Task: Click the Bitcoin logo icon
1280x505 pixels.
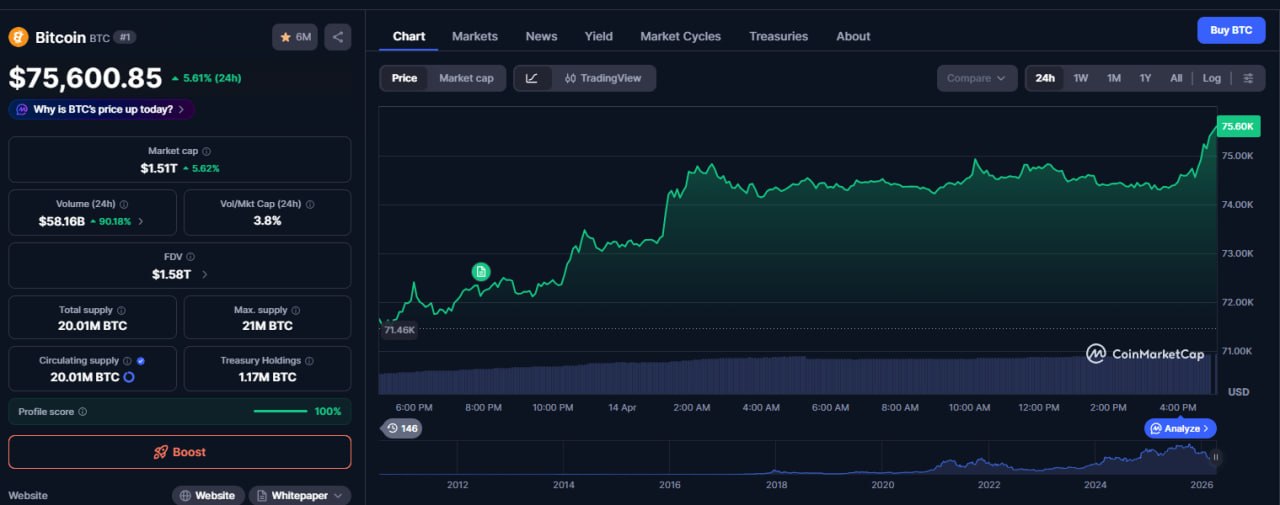Action: click(x=18, y=37)
